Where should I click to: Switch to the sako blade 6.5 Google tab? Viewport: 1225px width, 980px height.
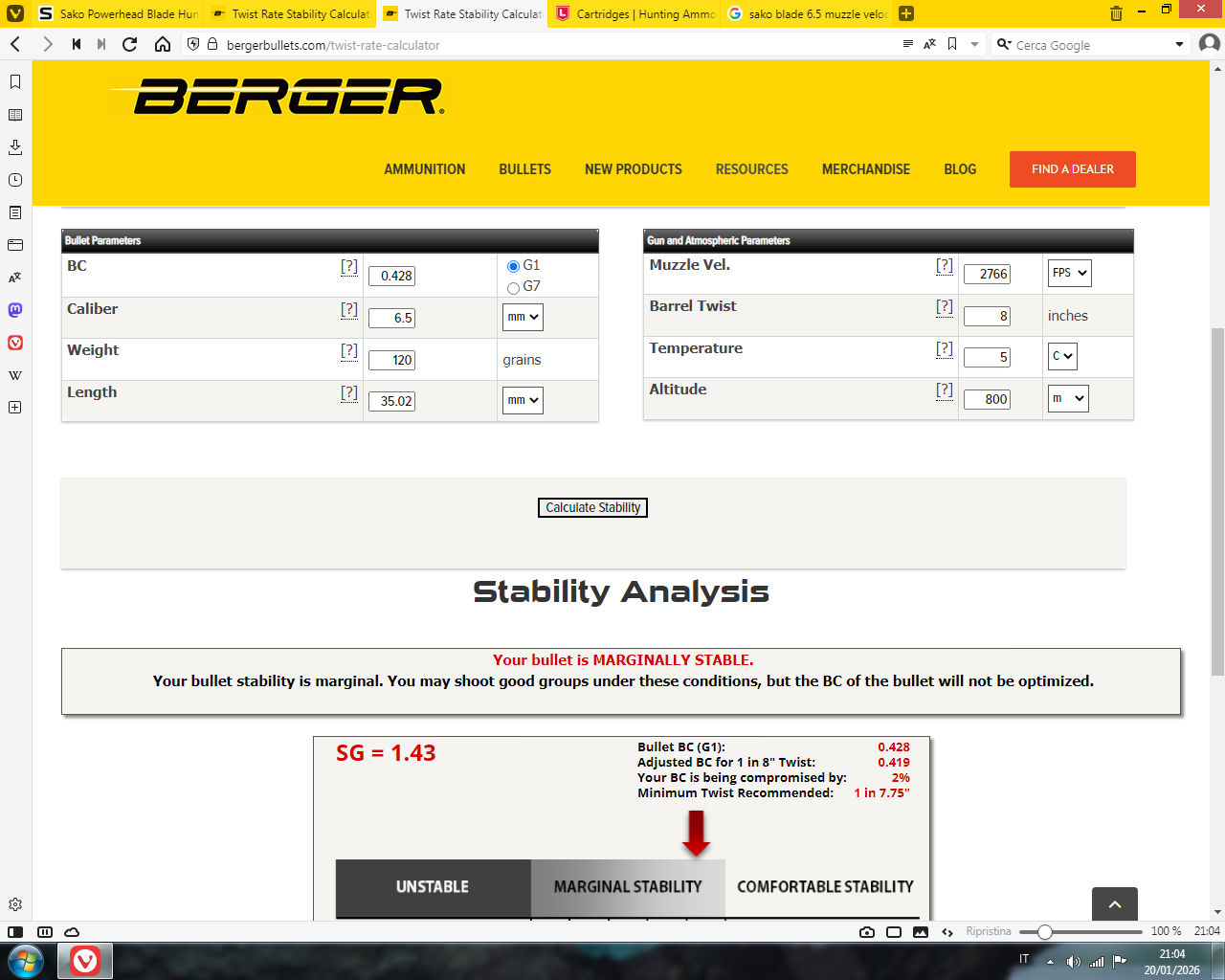806,13
